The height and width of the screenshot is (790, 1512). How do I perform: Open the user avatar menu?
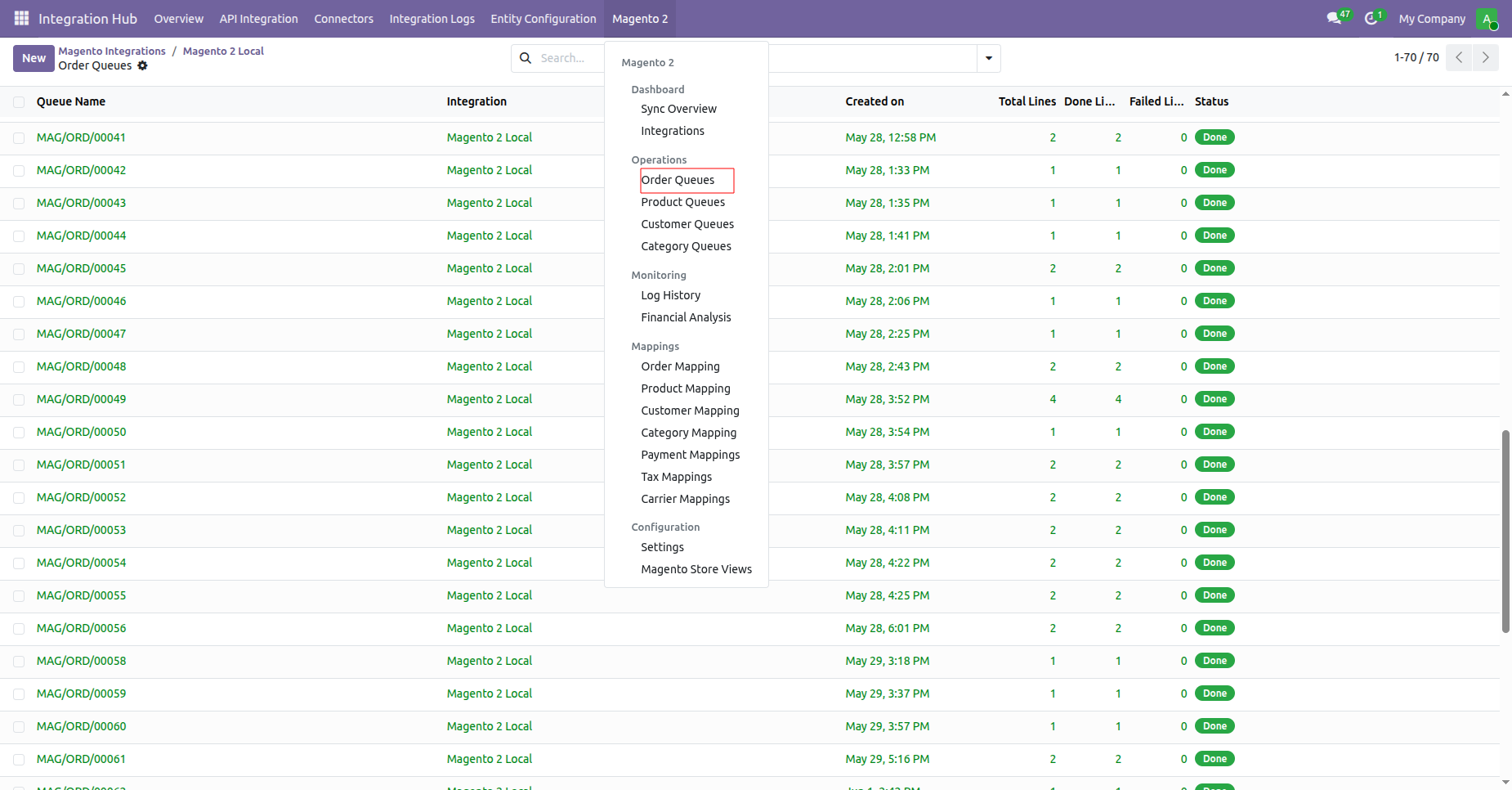coord(1487,18)
